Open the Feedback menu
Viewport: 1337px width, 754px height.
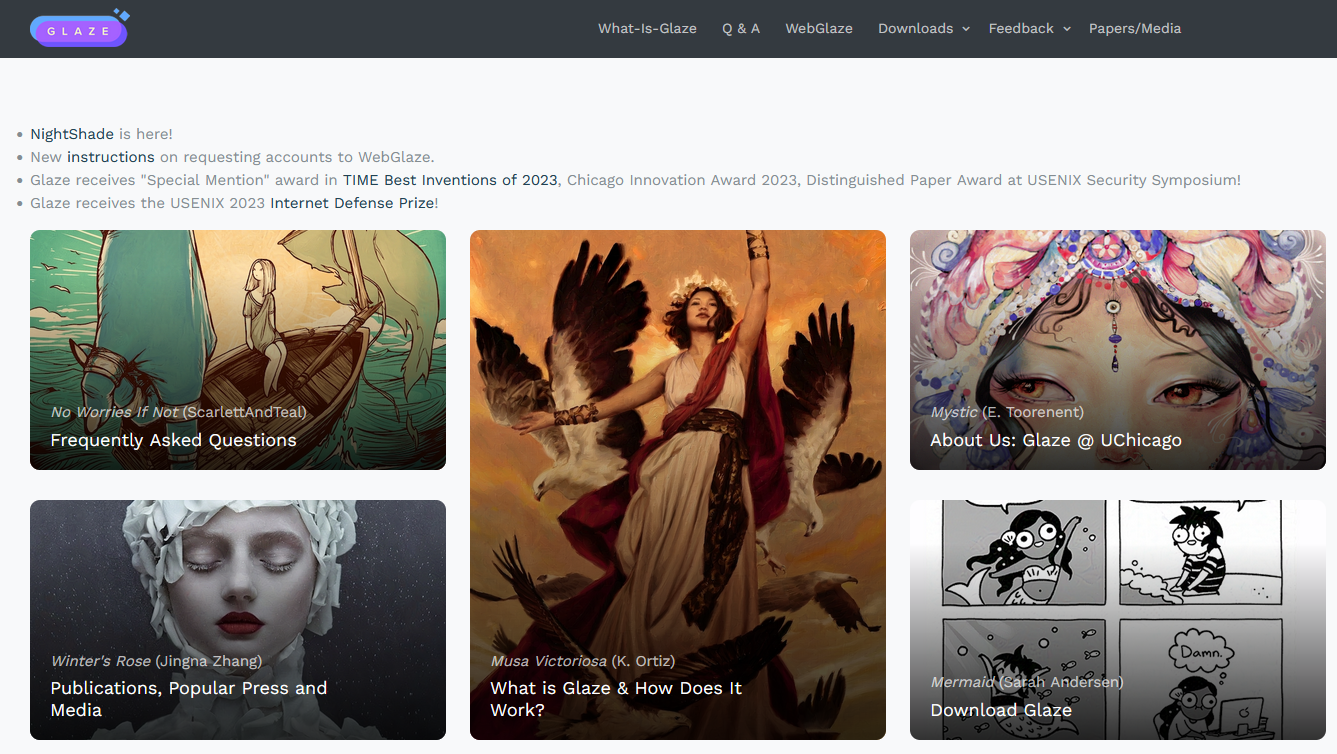click(1021, 29)
